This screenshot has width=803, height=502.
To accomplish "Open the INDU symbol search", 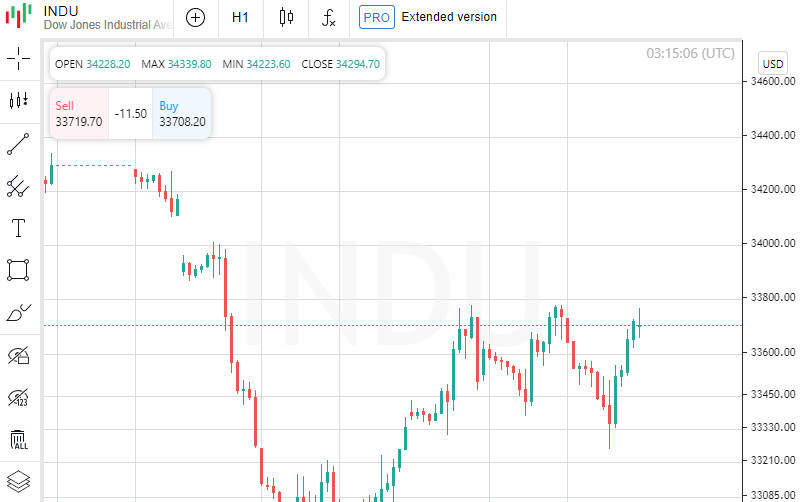I will 92,17.
